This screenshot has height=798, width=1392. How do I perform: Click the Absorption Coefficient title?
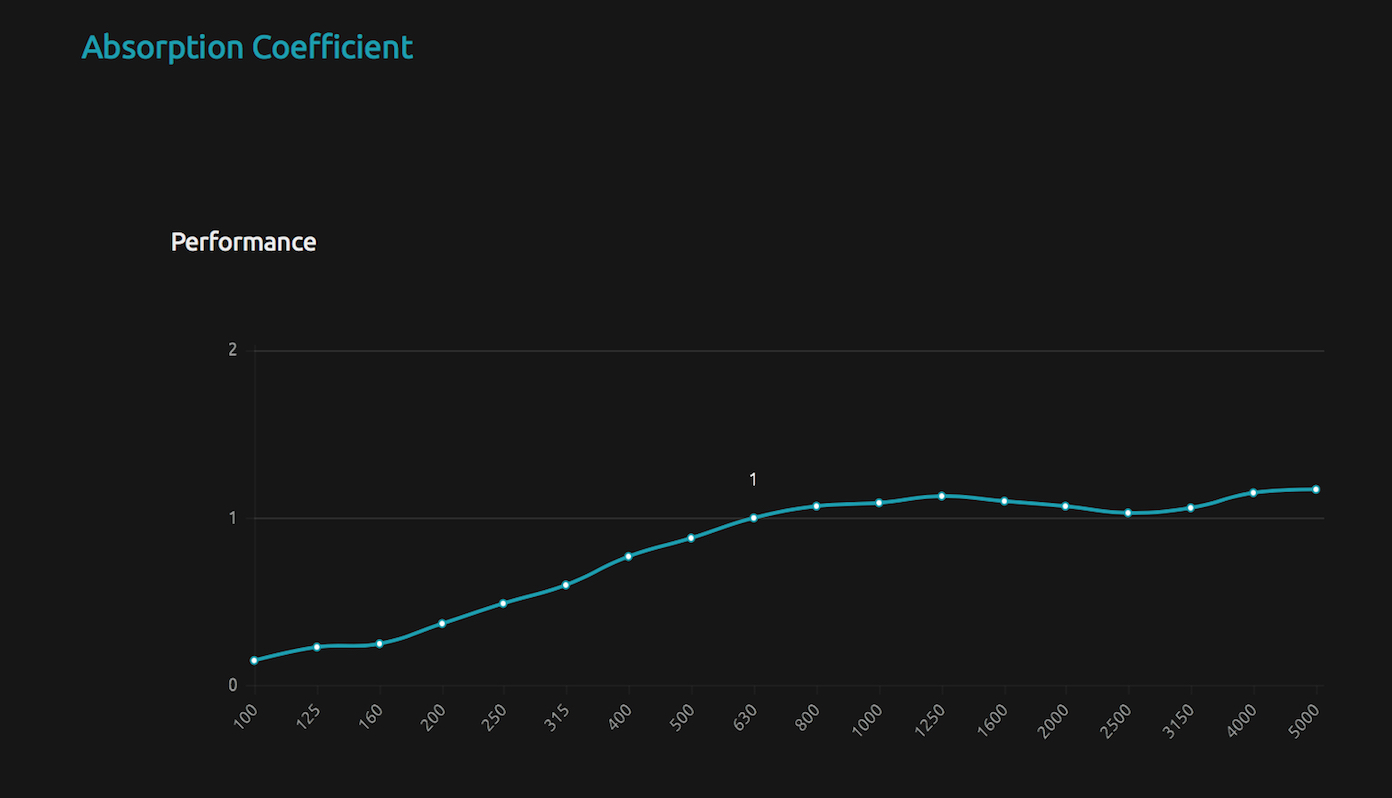tap(247, 47)
